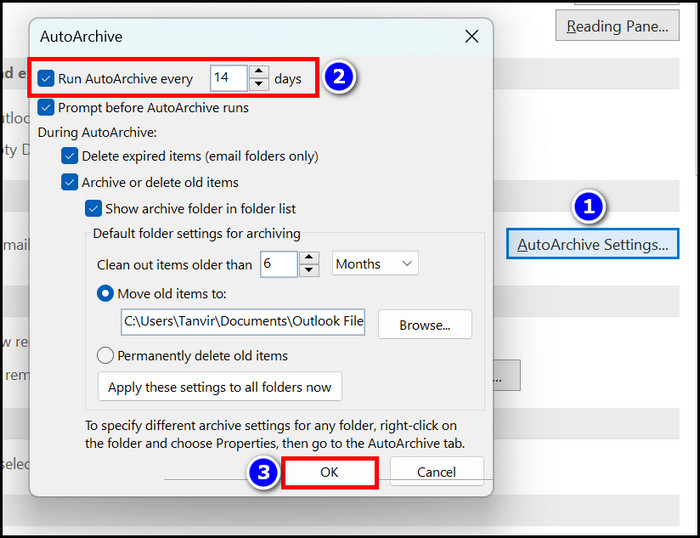Uncheck Prompt before AutoArchive runs

(46, 108)
